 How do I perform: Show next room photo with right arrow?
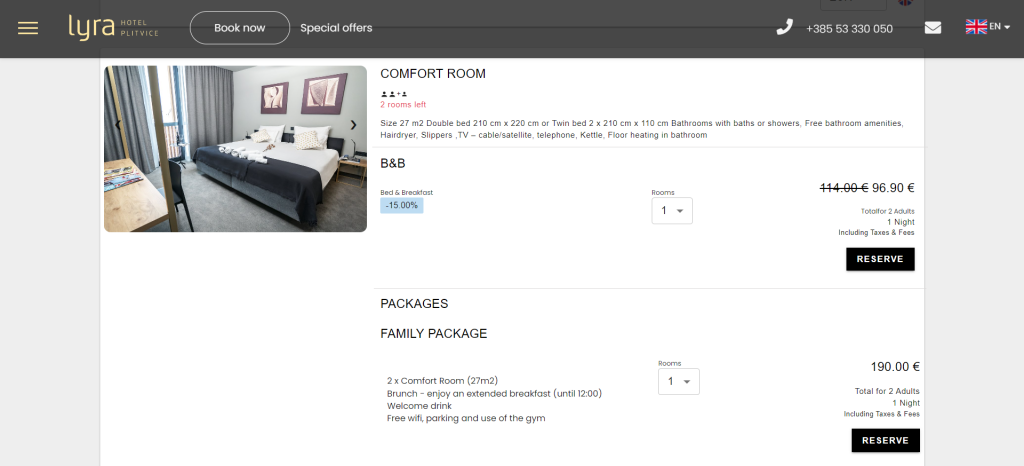point(353,125)
